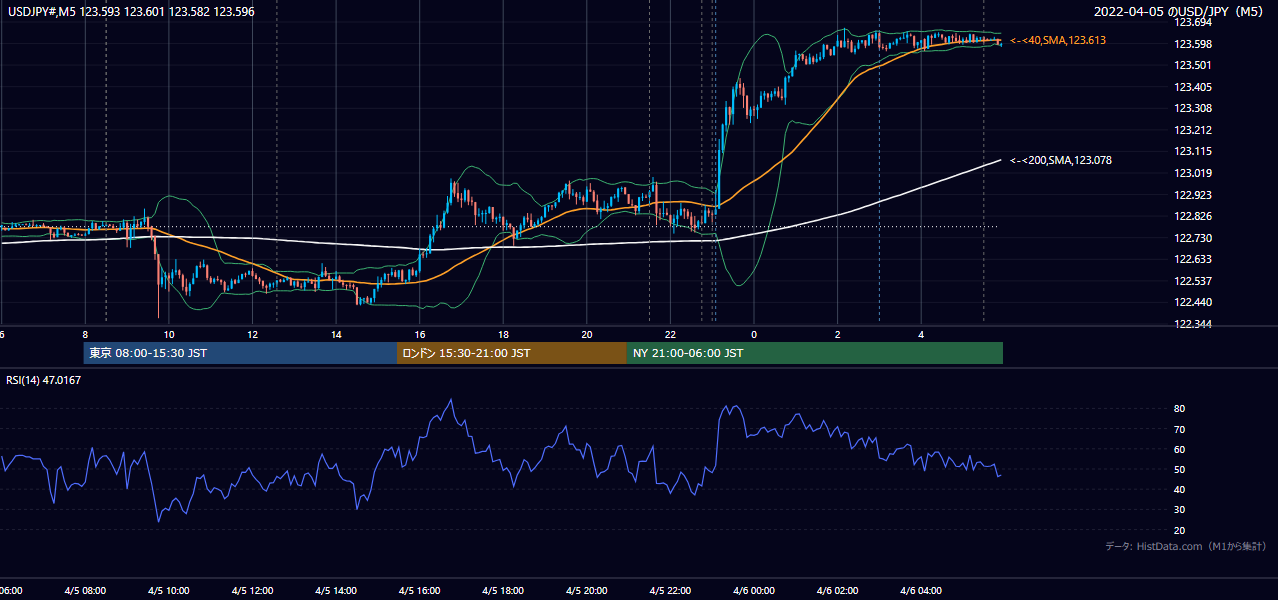Click RSI axis level 60

click(x=1179, y=449)
